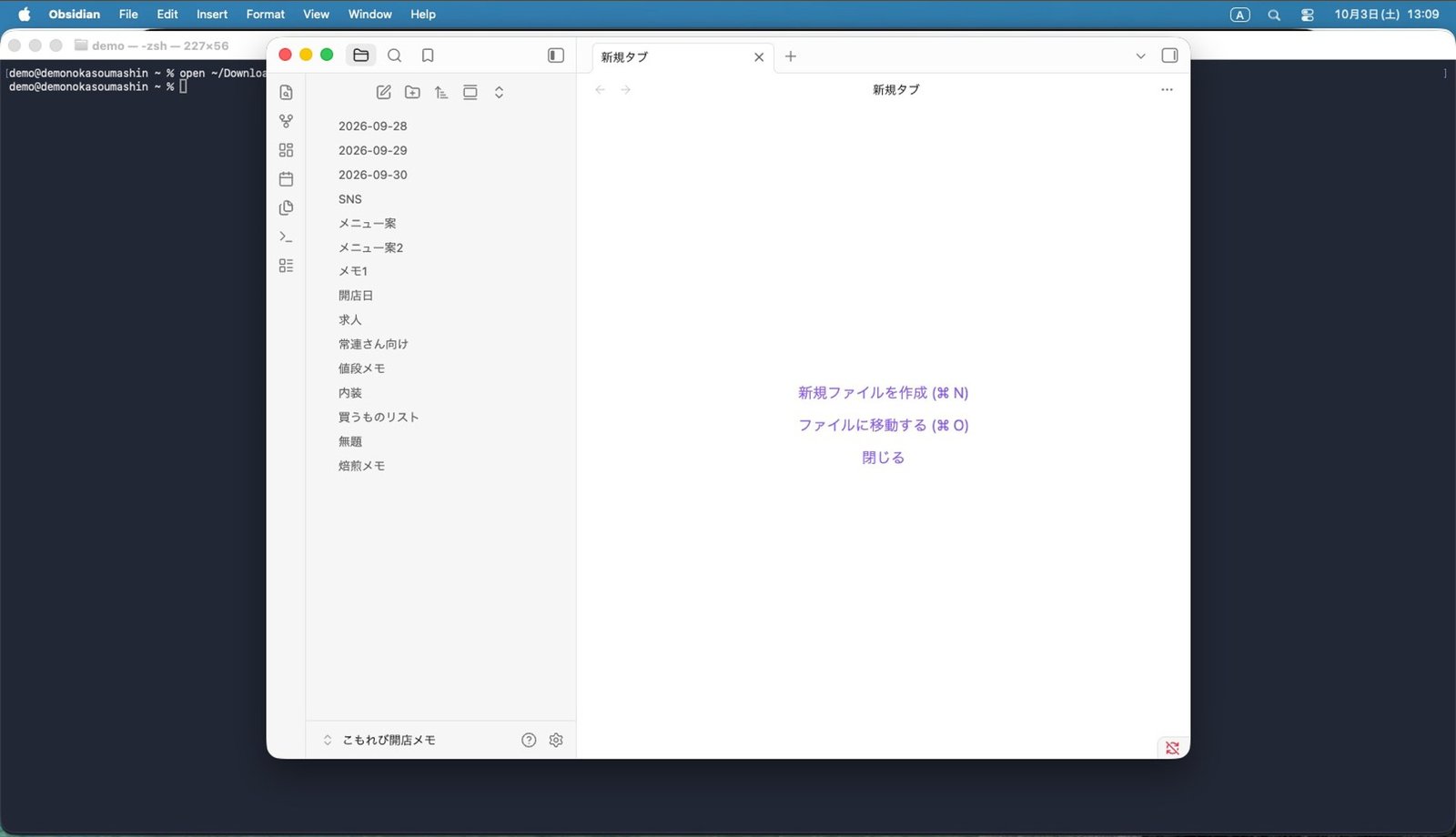Create a new folder icon
The image size is (1456, 837).
click(412, 92)
